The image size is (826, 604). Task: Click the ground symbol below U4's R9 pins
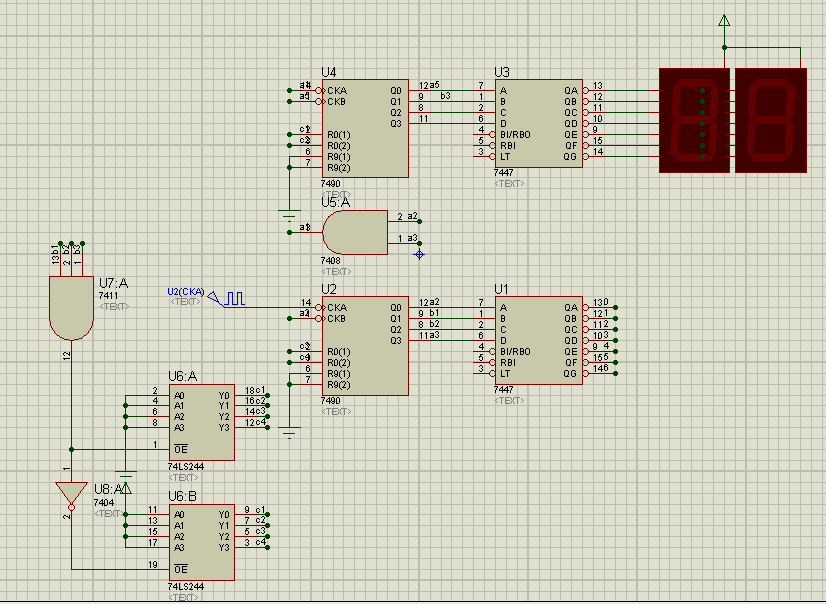pyautogui.click(x=289, y=215)
